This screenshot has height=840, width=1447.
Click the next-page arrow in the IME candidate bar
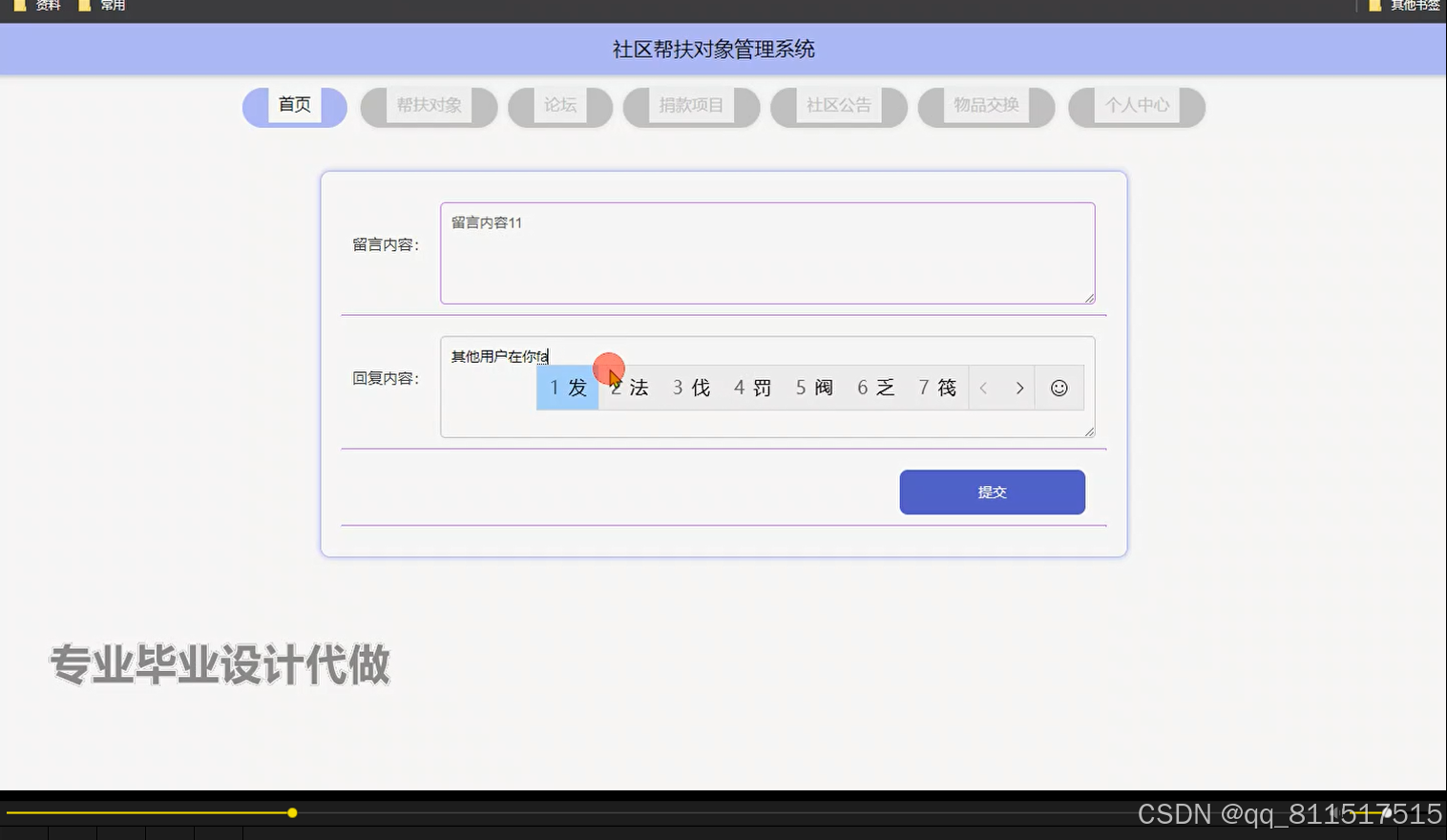tap(1019, 388)
